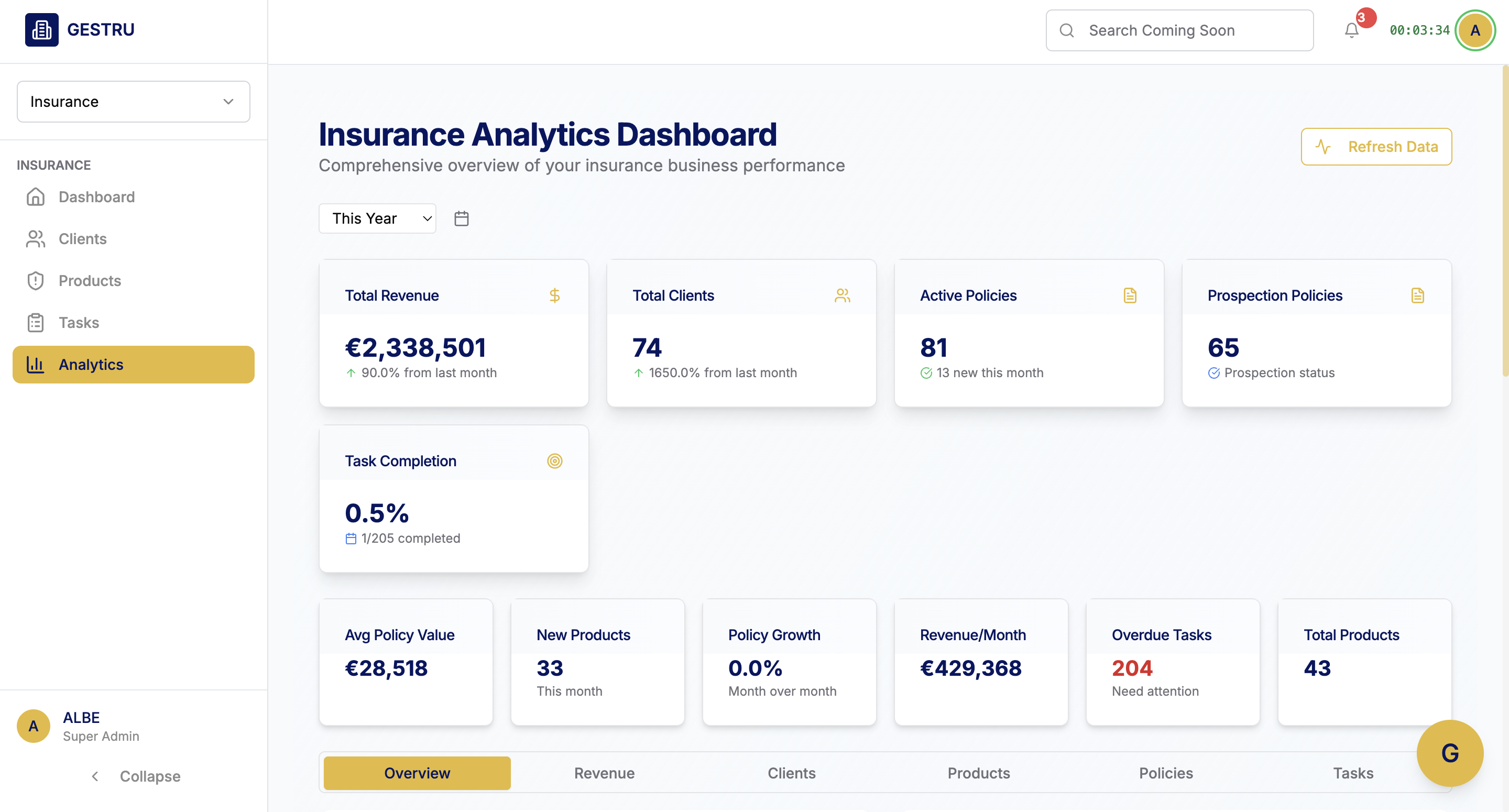Viewport: 1509px width, 812px height.
Task: Switch to the Policies tab
Action: tap(1165, 773)
